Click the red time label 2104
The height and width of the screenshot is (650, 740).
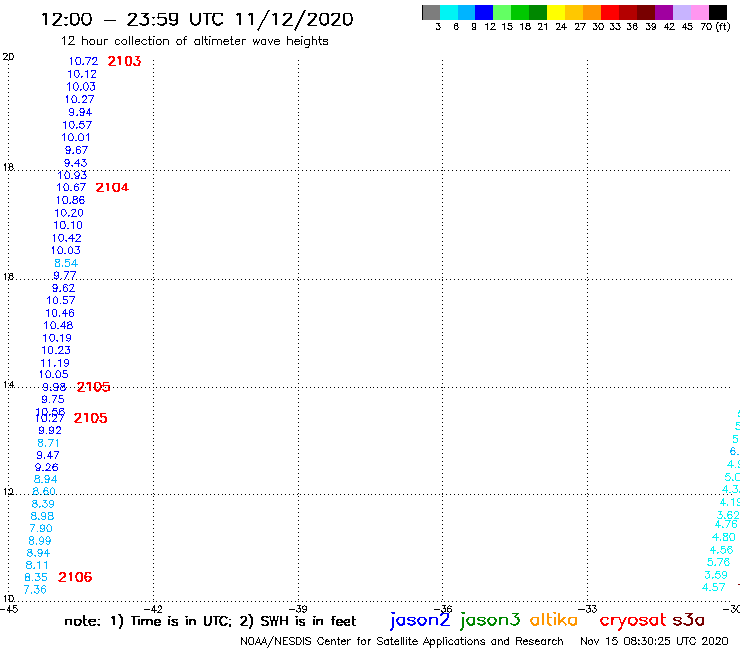[x=112, y=187]
